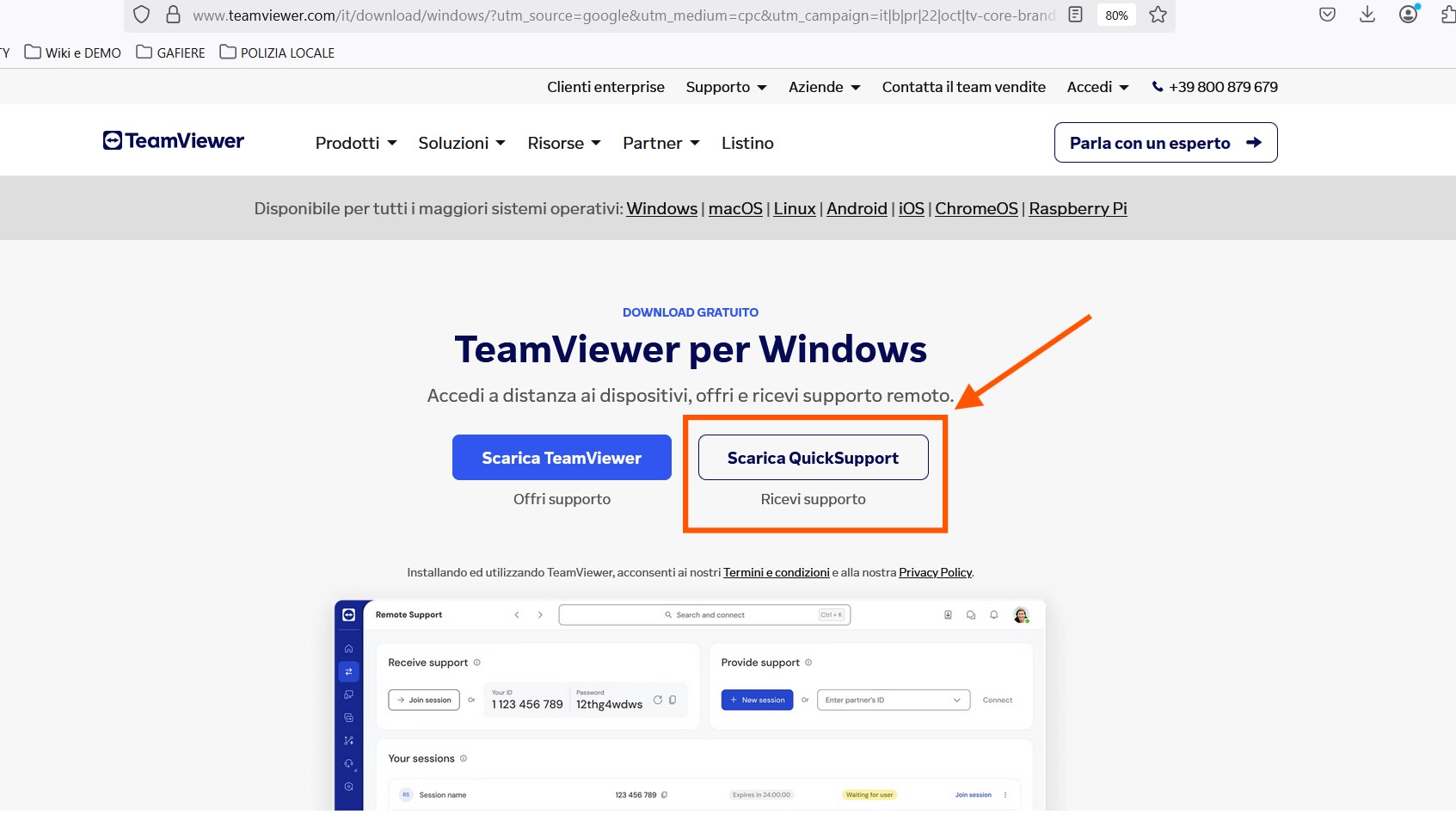This screenshot has width=1456, height=814.
Task: Click the TeamViewer logo
Action: click(x=174, y=141)
